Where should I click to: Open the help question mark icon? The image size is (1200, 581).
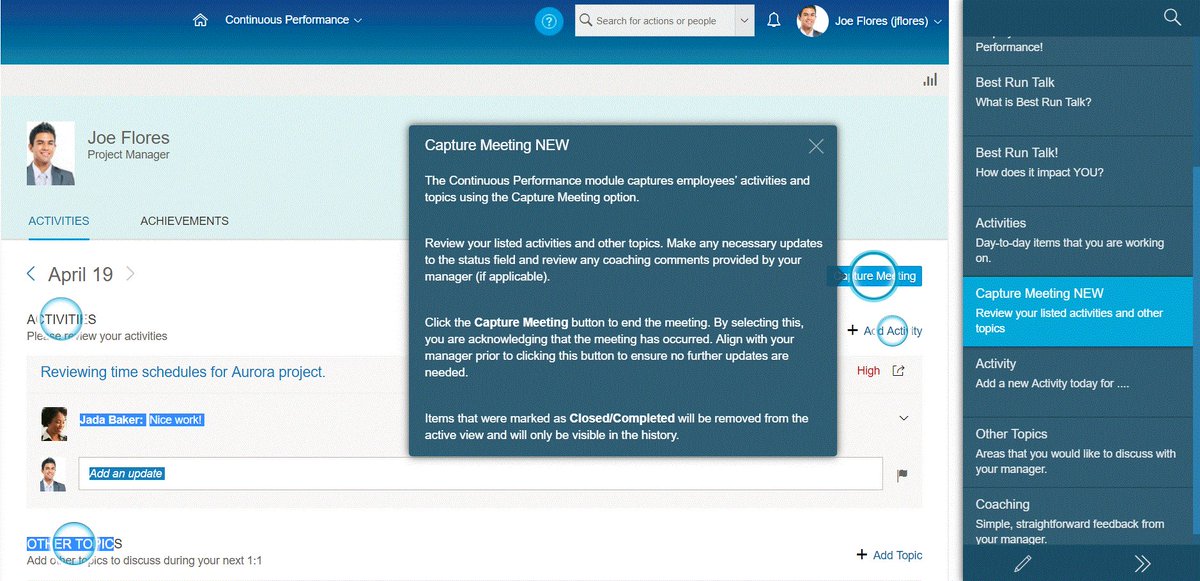(548, 20)
